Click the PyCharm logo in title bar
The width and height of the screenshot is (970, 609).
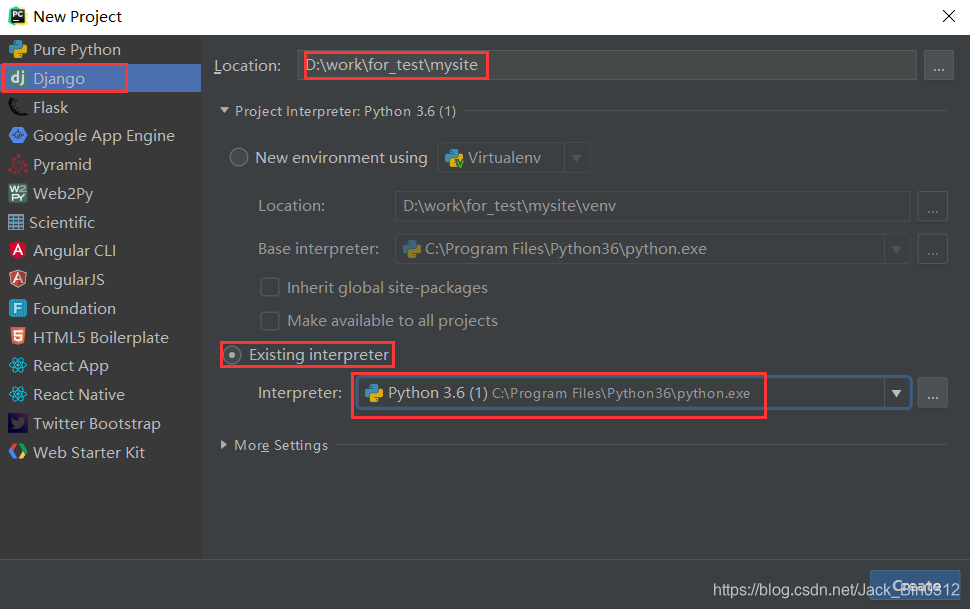pyautogui.click(x=17, y=16)
